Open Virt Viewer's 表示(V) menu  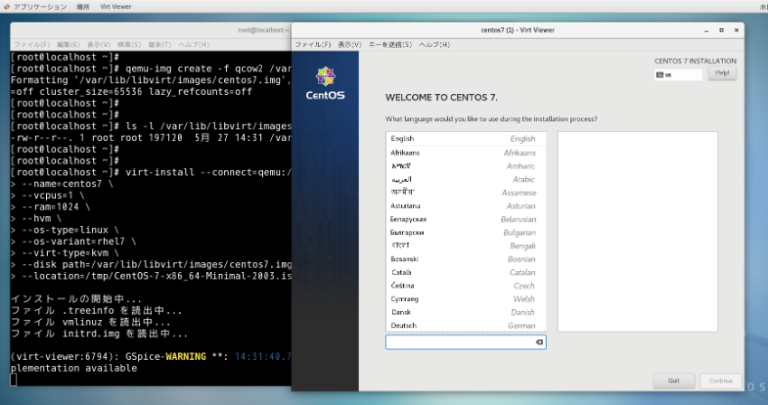349,45
